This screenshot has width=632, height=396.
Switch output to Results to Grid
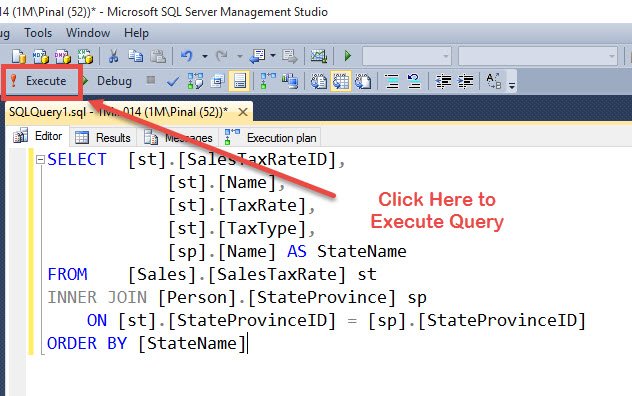(341, 81)
